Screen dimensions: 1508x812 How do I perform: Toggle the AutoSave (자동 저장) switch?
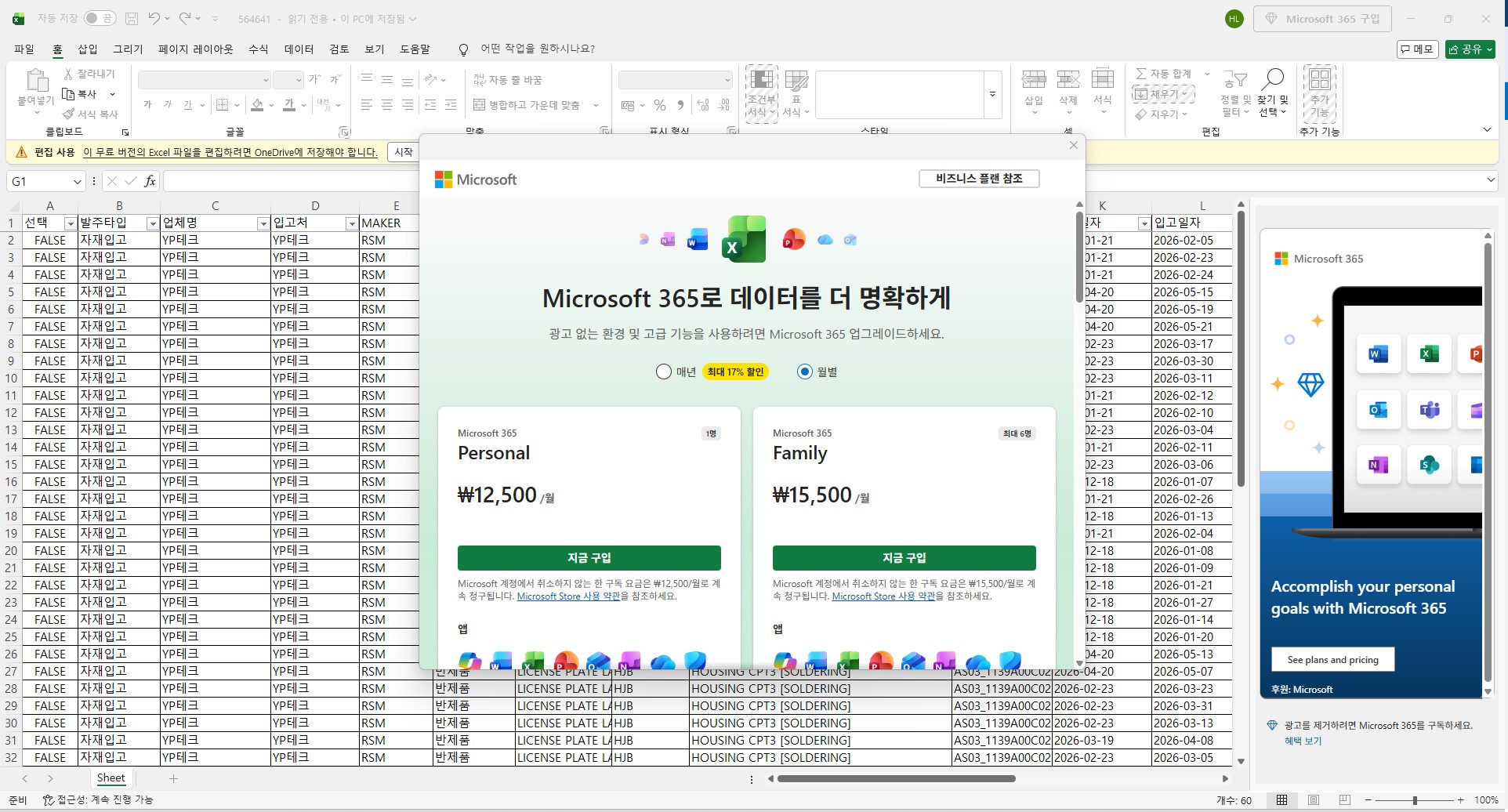pos(100,18)
